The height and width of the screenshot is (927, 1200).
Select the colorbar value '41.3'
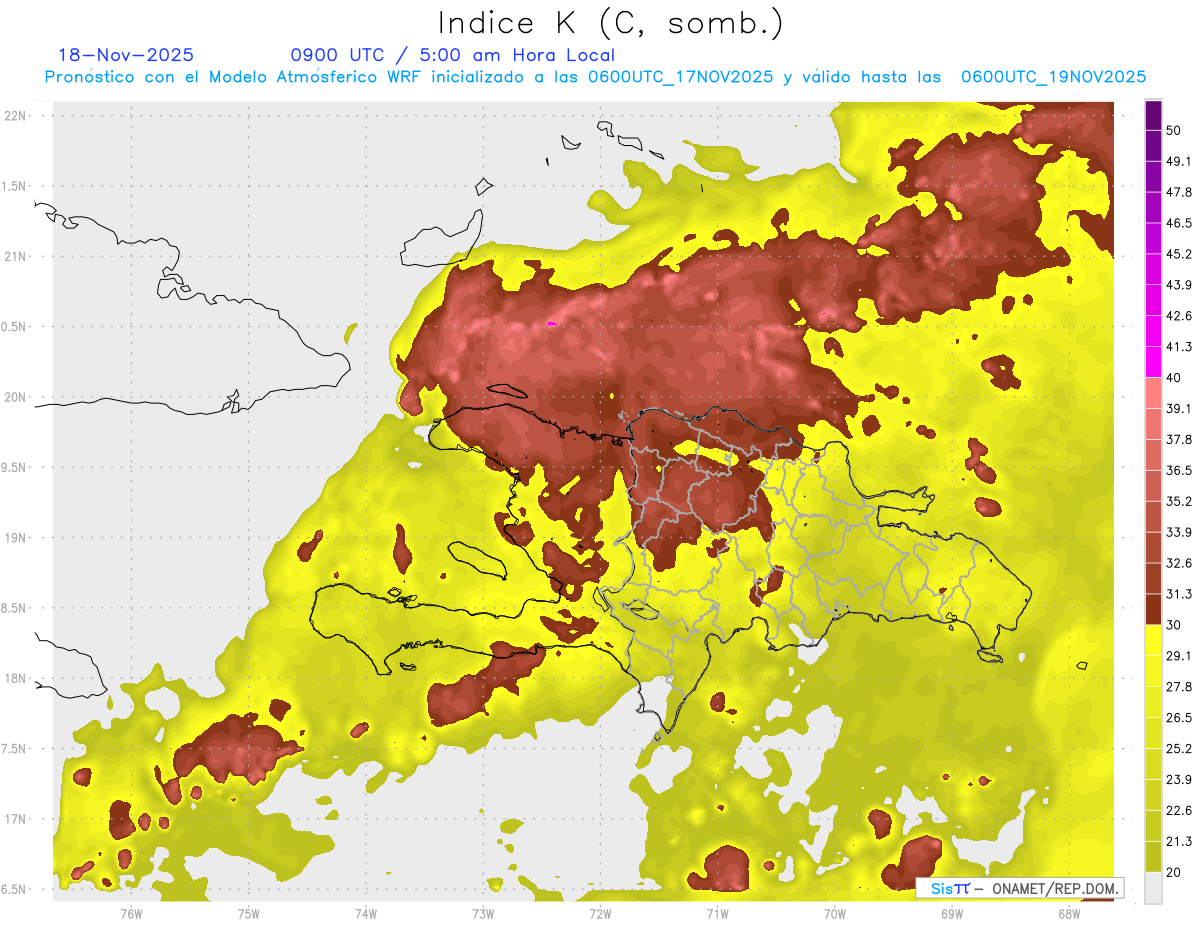point(1179,347)
